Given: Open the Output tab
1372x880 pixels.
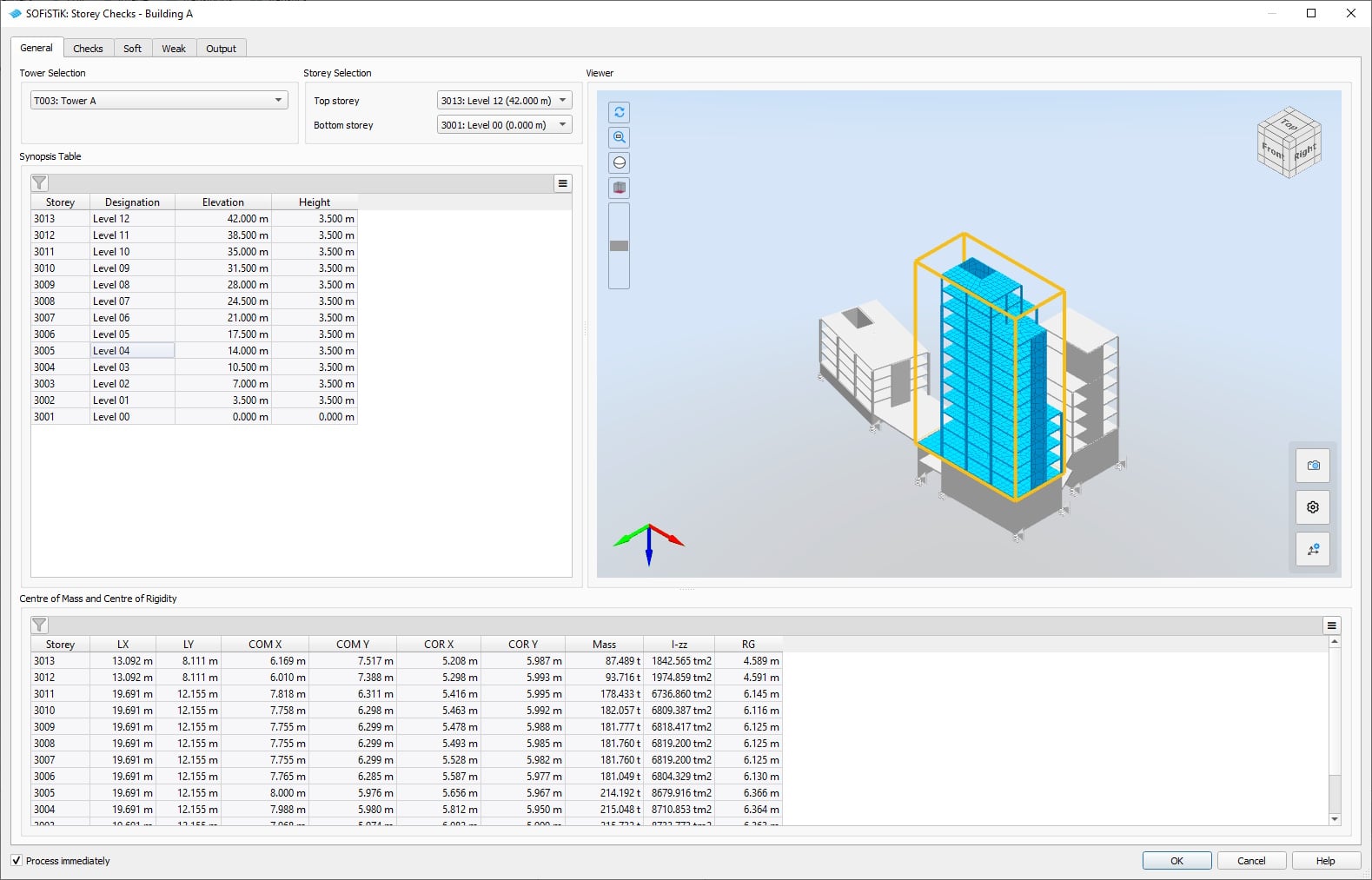Looking at the screenshot, I should (x=221, y=49).
